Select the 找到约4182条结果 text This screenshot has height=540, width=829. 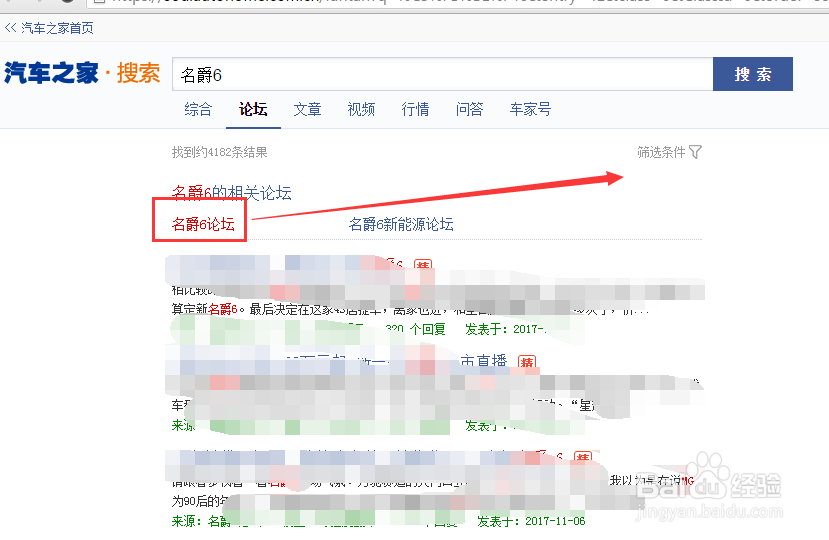pyautogui.click(x=219, y=152)
